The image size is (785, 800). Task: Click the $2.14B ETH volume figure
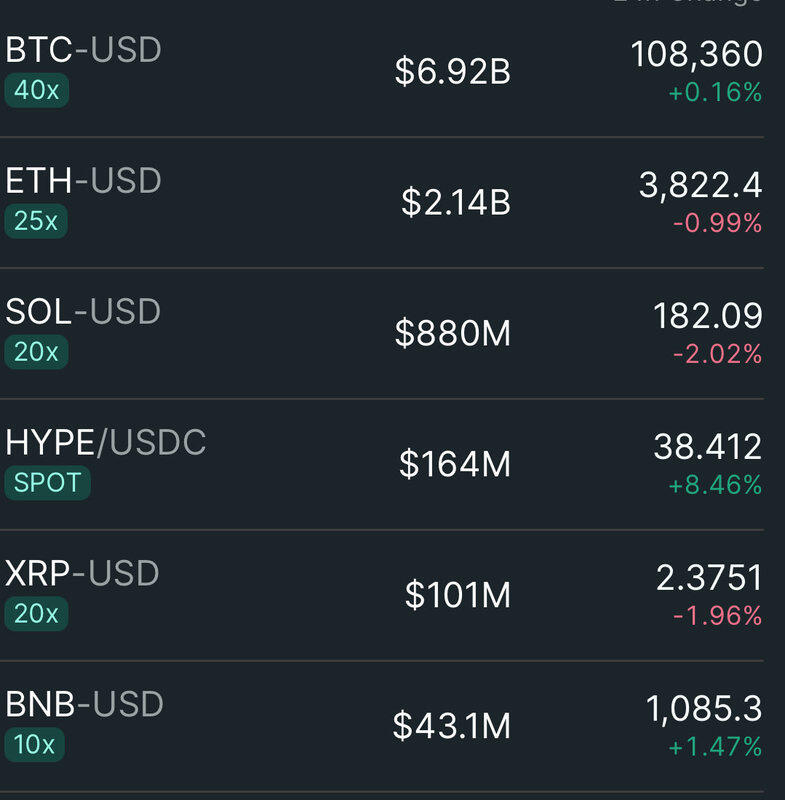pos(455,203)
